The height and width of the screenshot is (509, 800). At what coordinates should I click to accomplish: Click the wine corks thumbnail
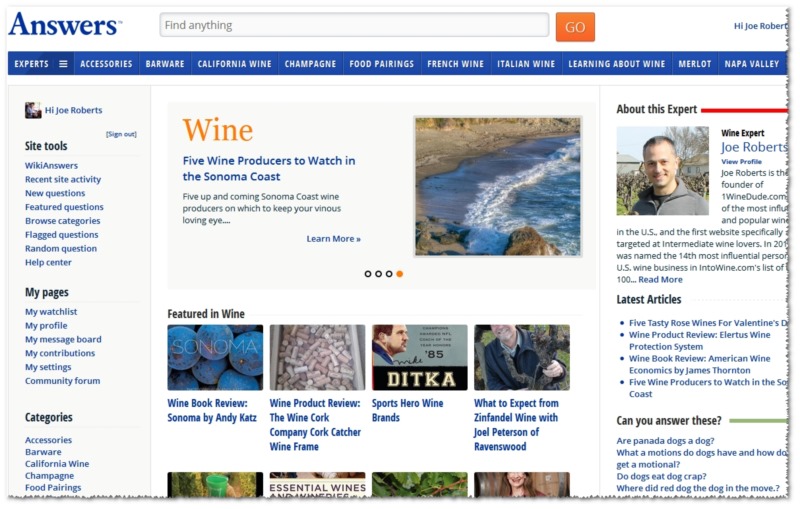click(x=317, y=358)
